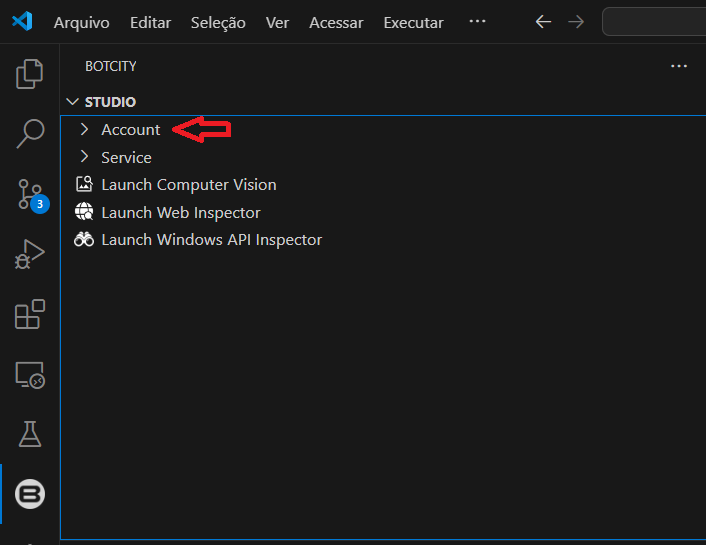Open the Run and Debug view

(30, 254)
